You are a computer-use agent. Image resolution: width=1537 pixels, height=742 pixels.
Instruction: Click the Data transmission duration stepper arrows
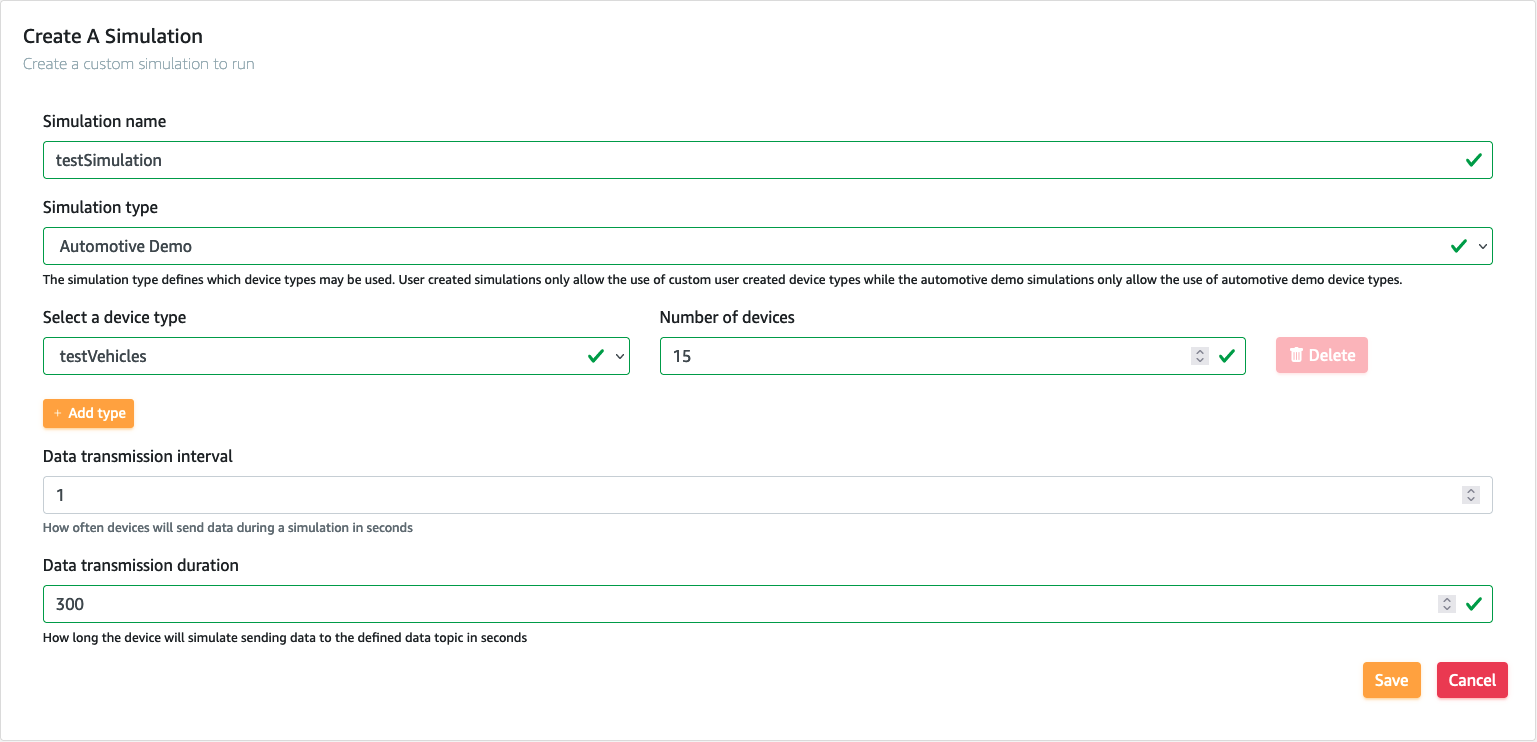(x=1446, y=604)
